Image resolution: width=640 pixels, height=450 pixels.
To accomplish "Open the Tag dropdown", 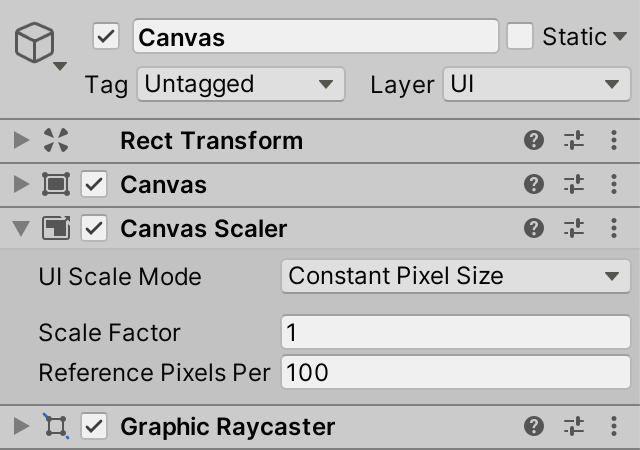I will coord(240,84).
